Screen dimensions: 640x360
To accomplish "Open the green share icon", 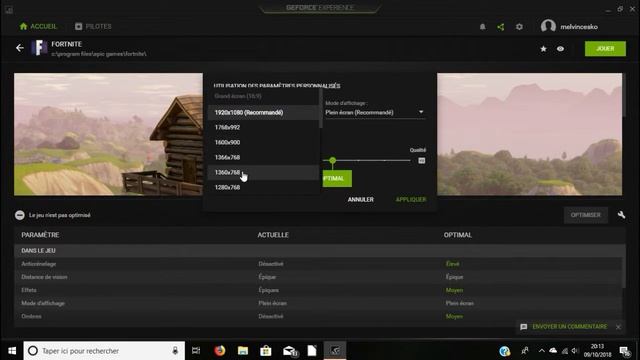I will [x=501, y=27].
